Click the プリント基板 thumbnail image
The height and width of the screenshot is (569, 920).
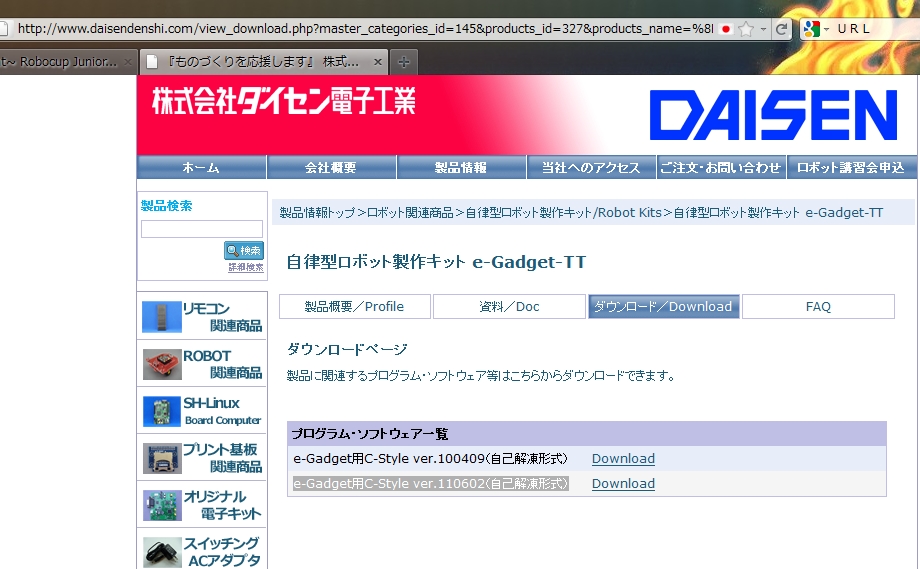pyautogui.click(x=162, y=458)
